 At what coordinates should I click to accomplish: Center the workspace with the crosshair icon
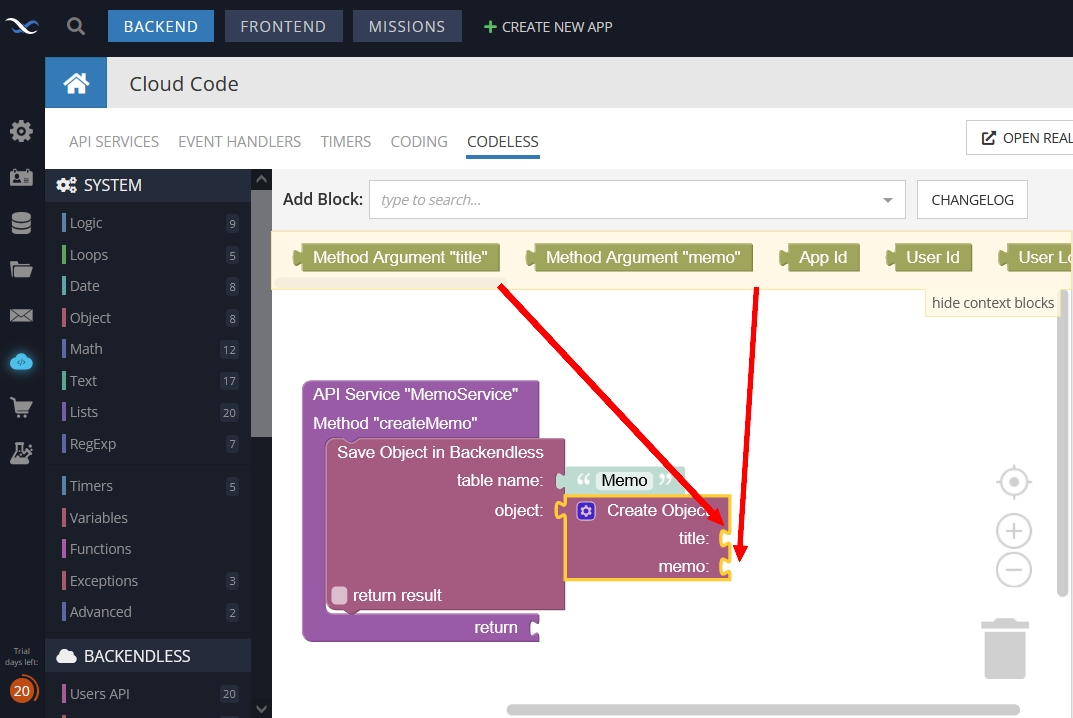1013,482
